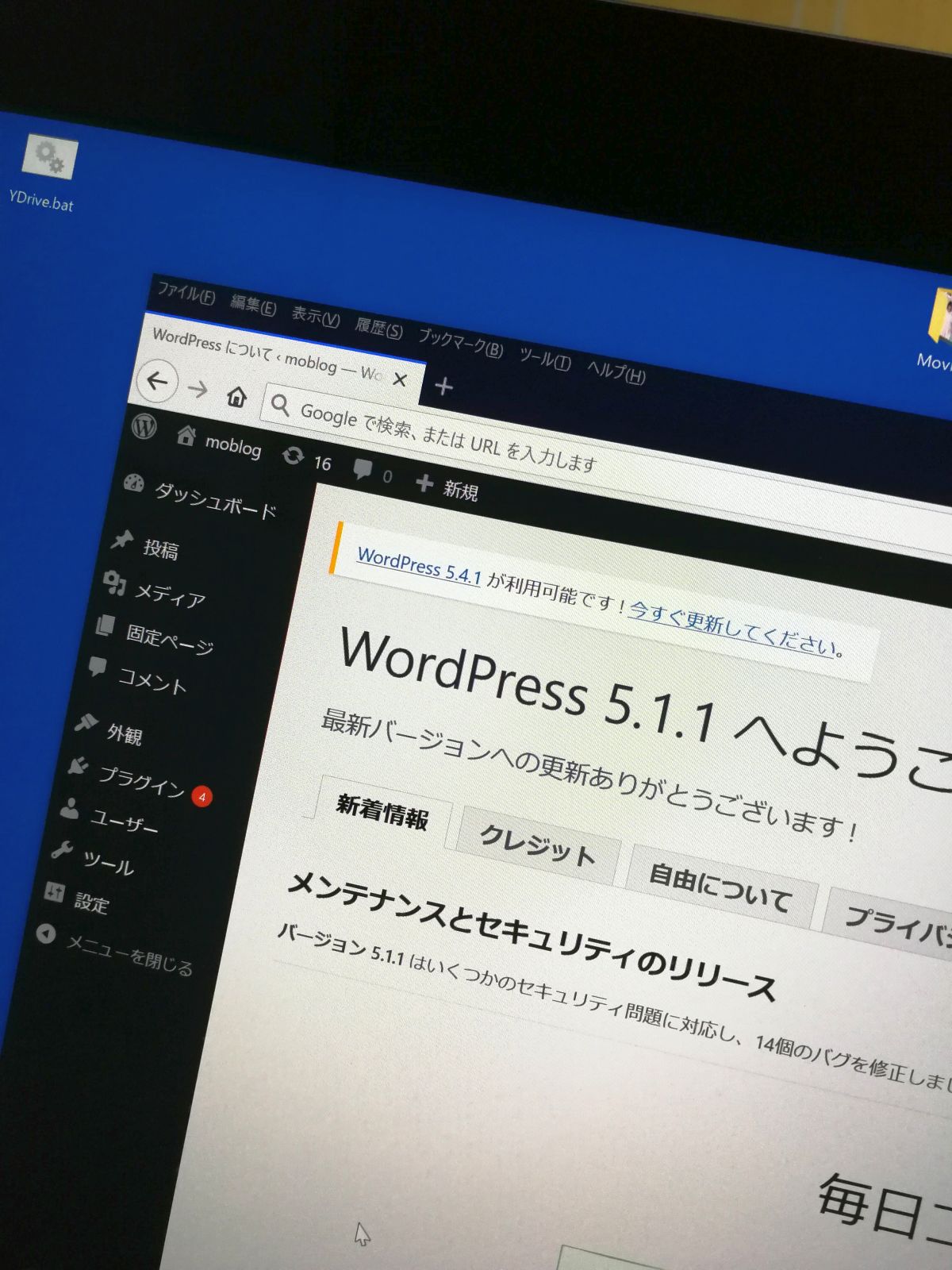The height and width of the screenshot is (1270, 952).
Task: Click the メディア media icon
Action: click(x=115, y=583)
